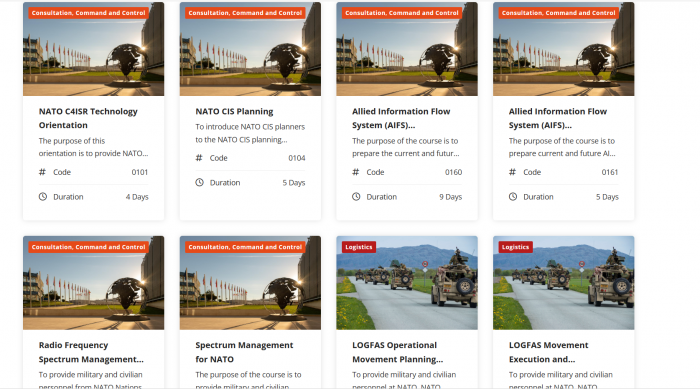Click hash icon beside Code 0104

[x=199, y=158]
